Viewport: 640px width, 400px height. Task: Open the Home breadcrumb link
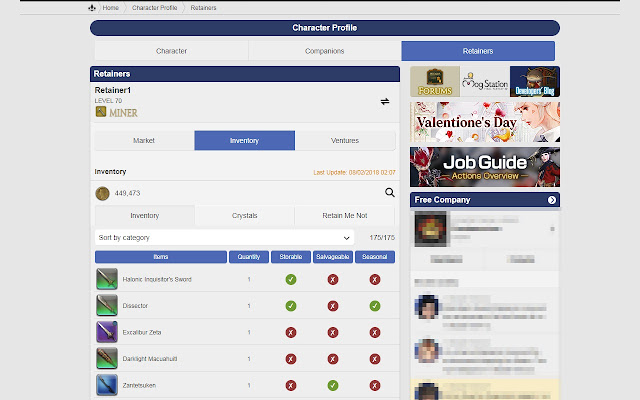(x=111, y=8)
